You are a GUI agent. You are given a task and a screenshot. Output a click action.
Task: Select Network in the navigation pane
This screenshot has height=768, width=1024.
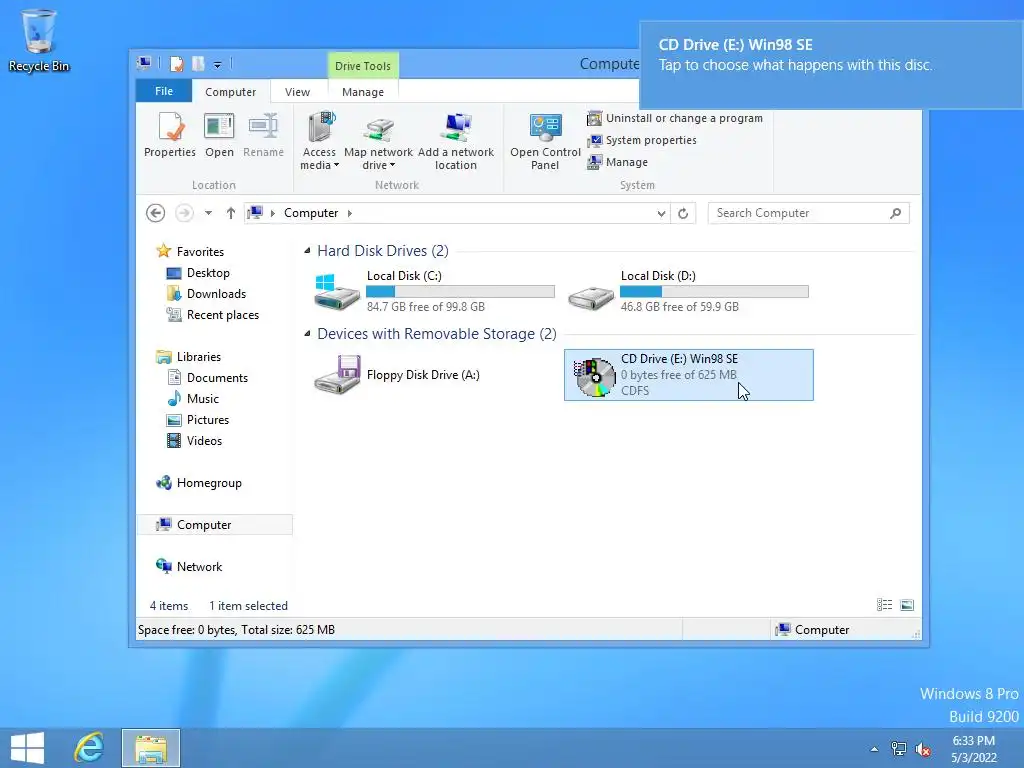click(x=189, y=567)
